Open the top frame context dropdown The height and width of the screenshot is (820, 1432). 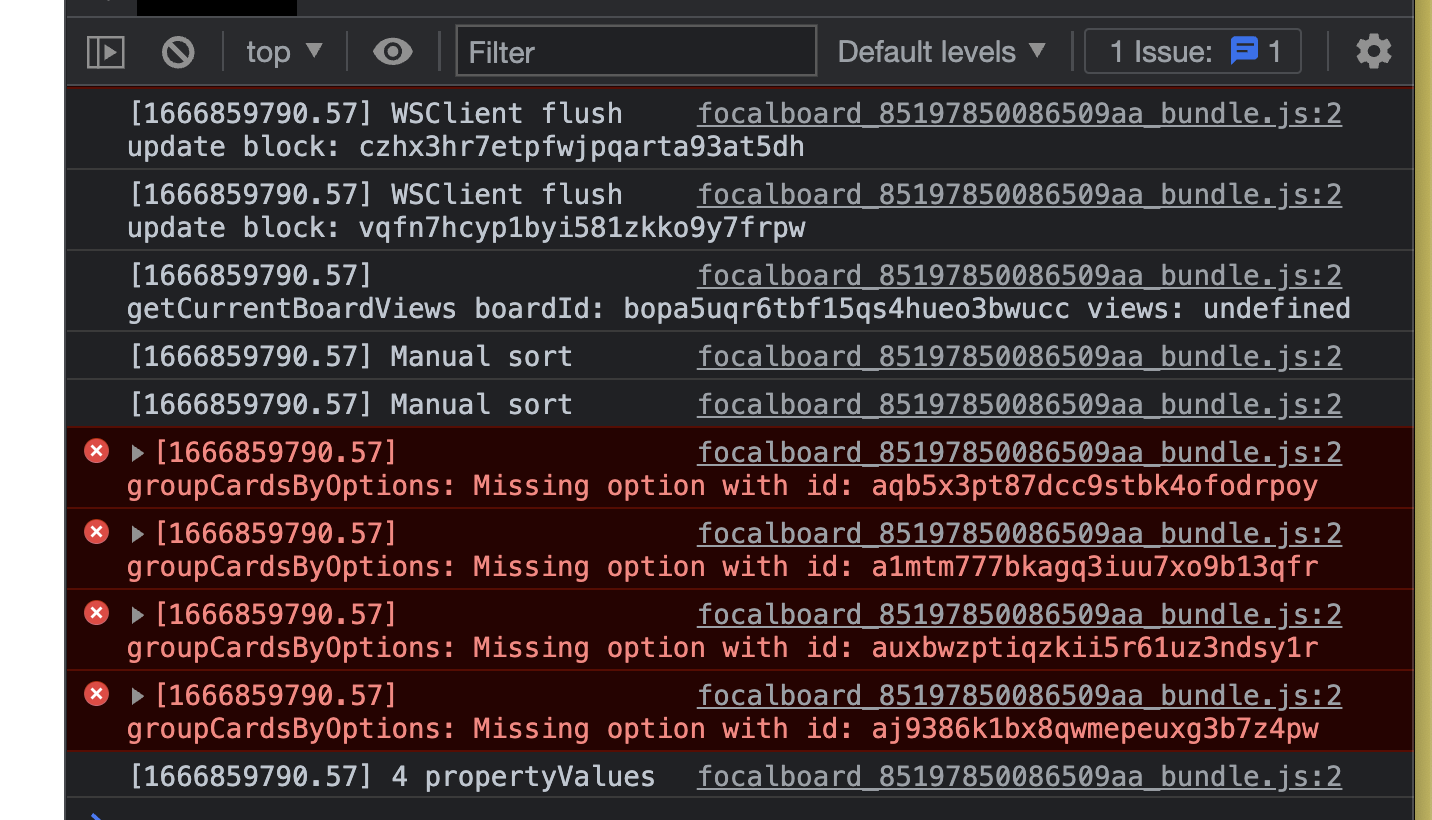284,51
